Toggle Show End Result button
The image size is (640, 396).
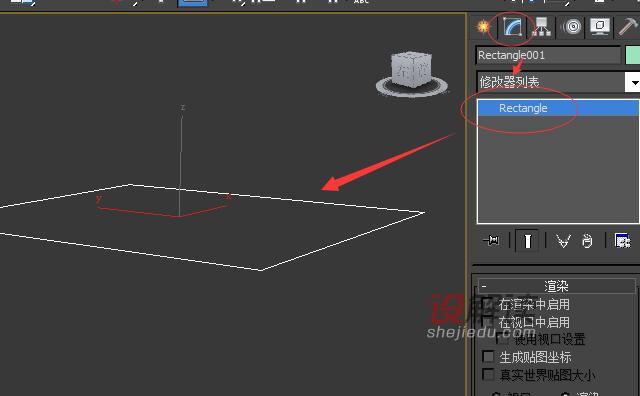click(527, 241)
